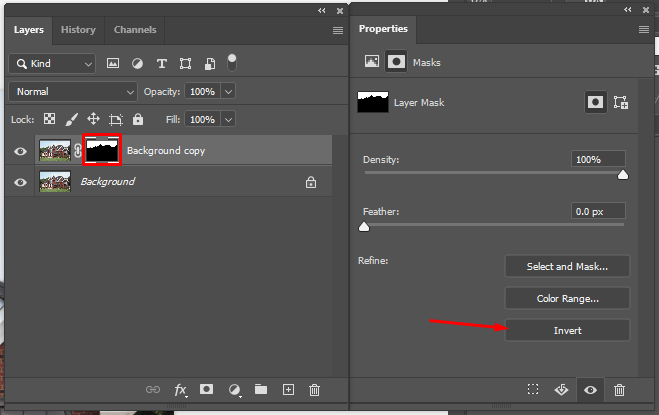
Task: Open the Normal blend mode dropdown
Action: pyautogui.click(x=73, y=92)
